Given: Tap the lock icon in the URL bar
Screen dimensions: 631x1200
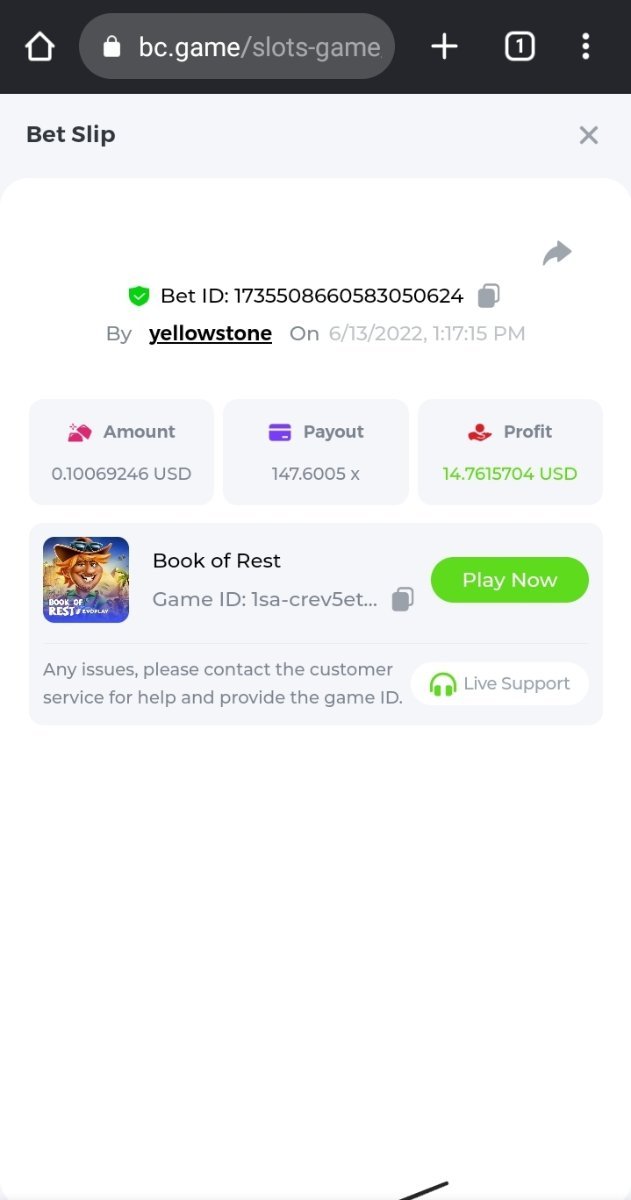Looking at the screenshot, I should (x=112, y=47).
